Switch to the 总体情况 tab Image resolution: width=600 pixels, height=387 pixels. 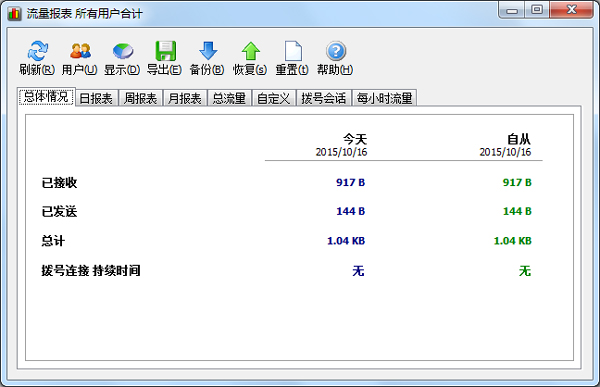[x=46, y=97]
